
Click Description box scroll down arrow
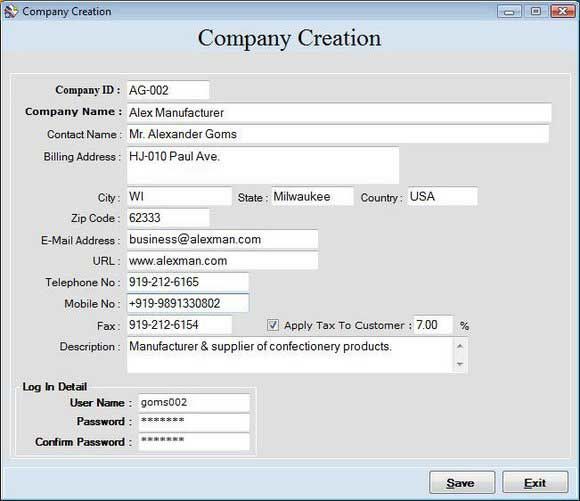tap(460, 364)
